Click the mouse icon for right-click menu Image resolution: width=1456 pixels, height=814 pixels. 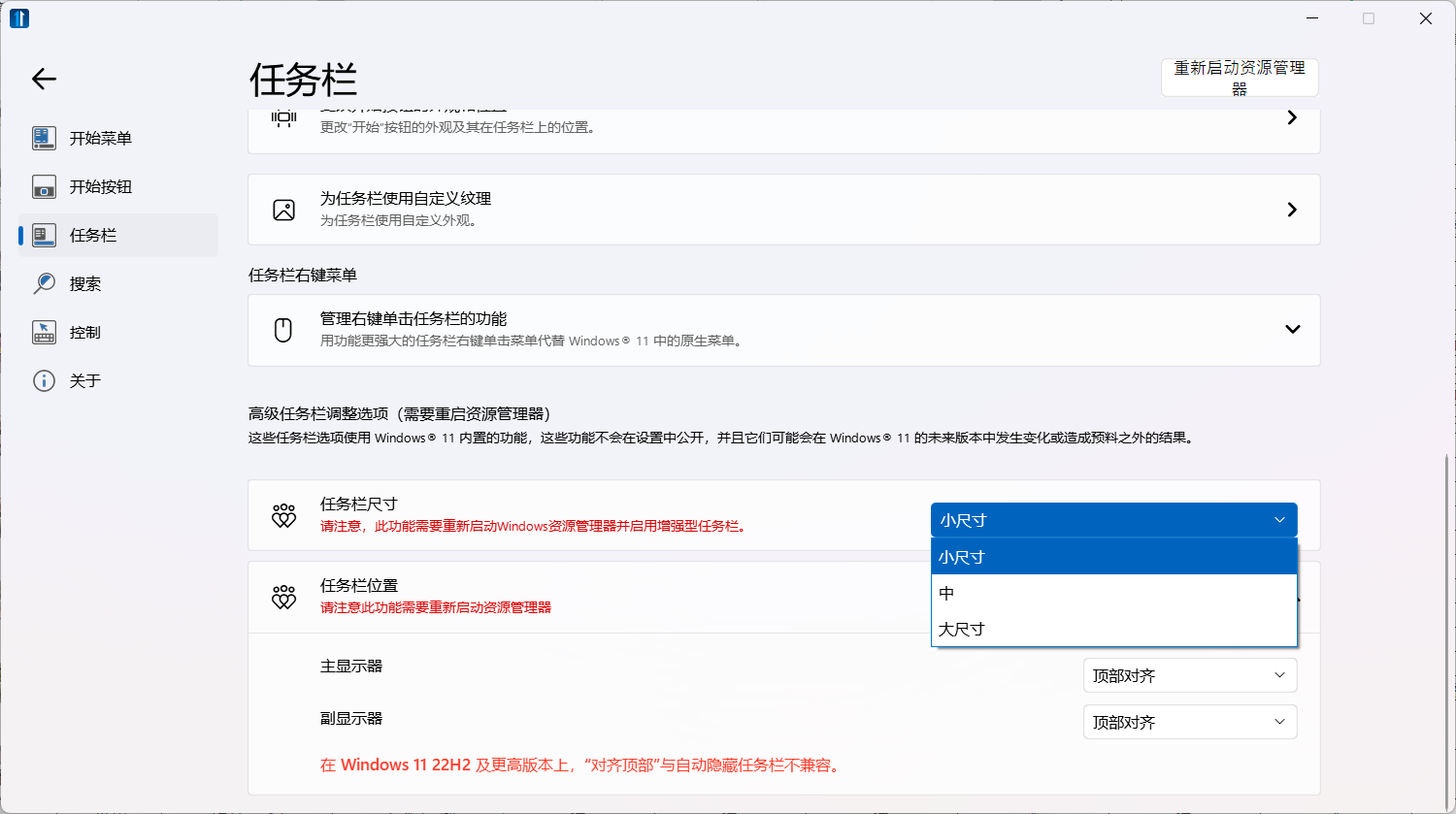pos(283,330)
